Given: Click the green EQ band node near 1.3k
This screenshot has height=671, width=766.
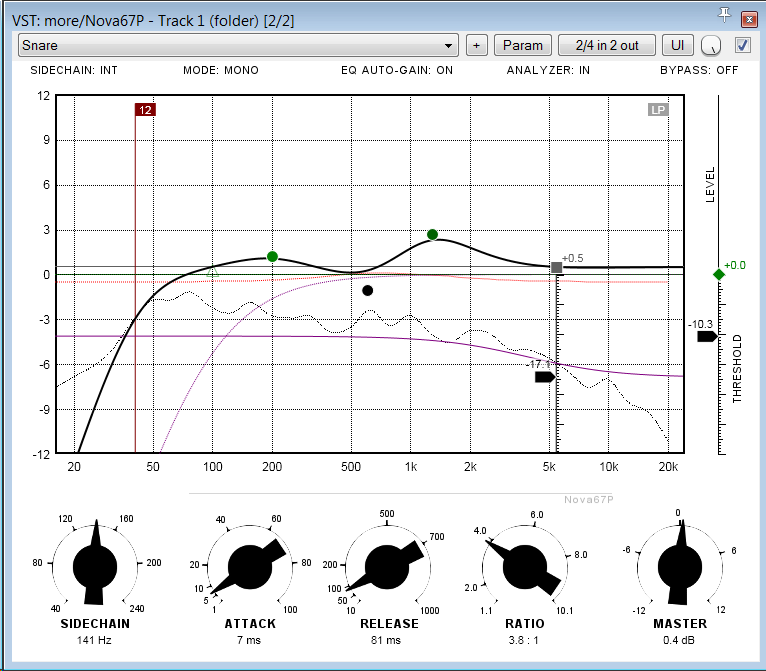Looking at the screenshot, I should (x=432, y=234).
